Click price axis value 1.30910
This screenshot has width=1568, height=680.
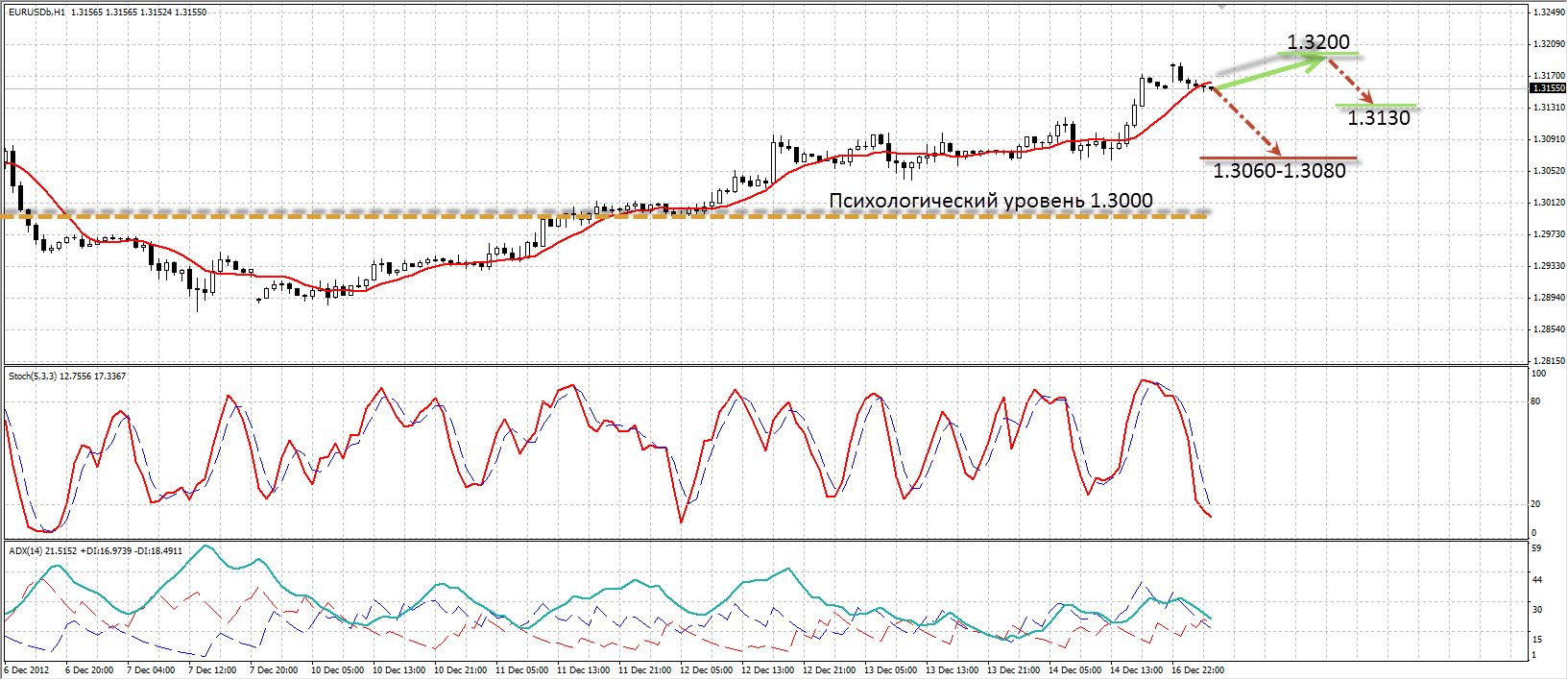[x=1549, y=139]
